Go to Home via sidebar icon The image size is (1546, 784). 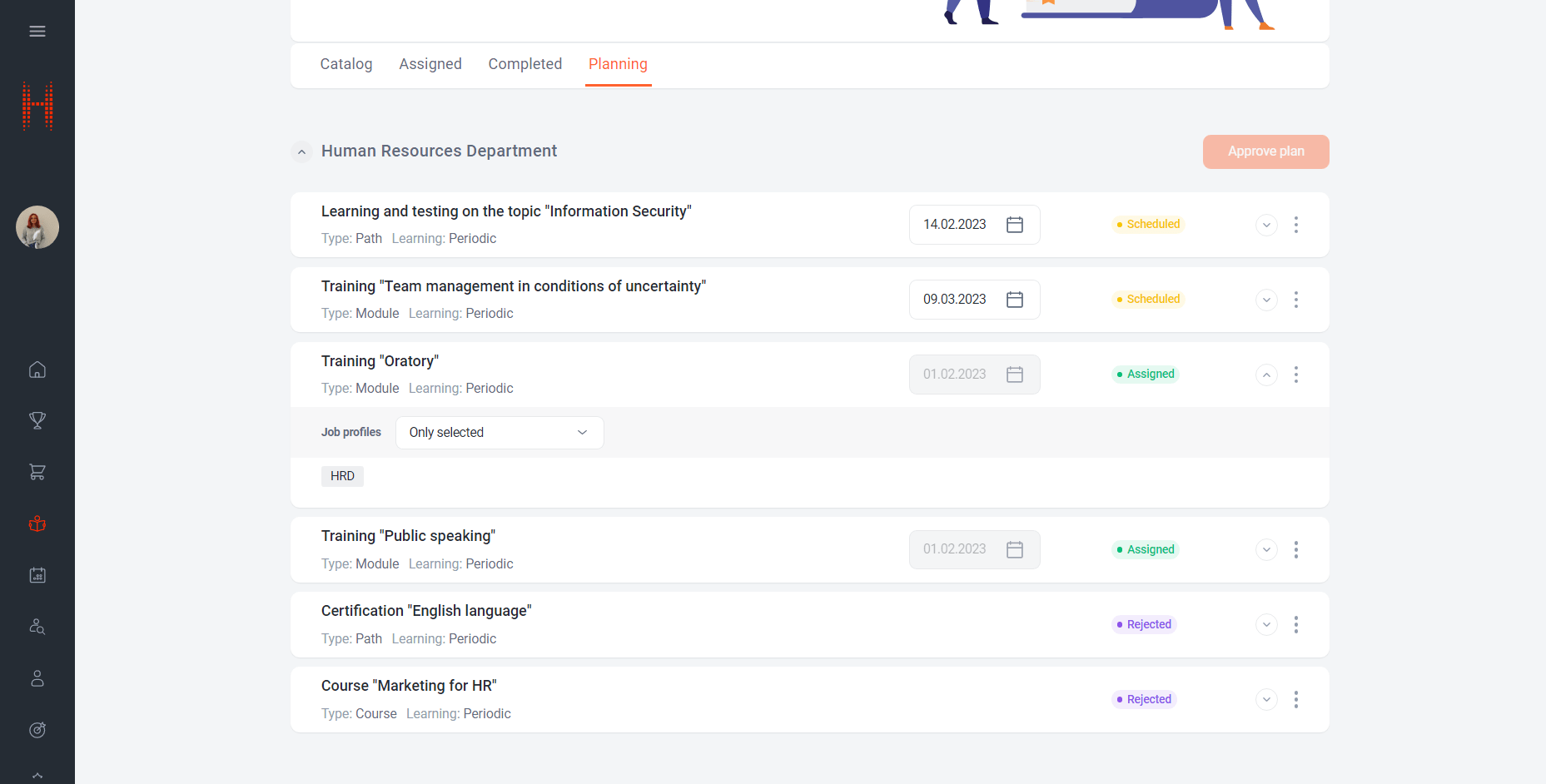click(x=37, y=370)
